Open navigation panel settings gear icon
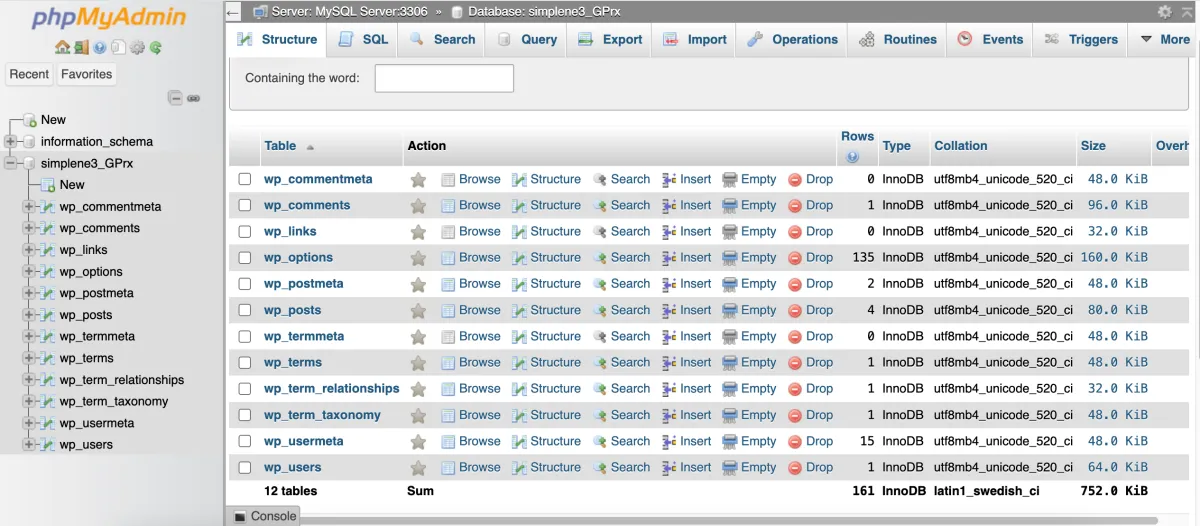 [x=137, y=47]
